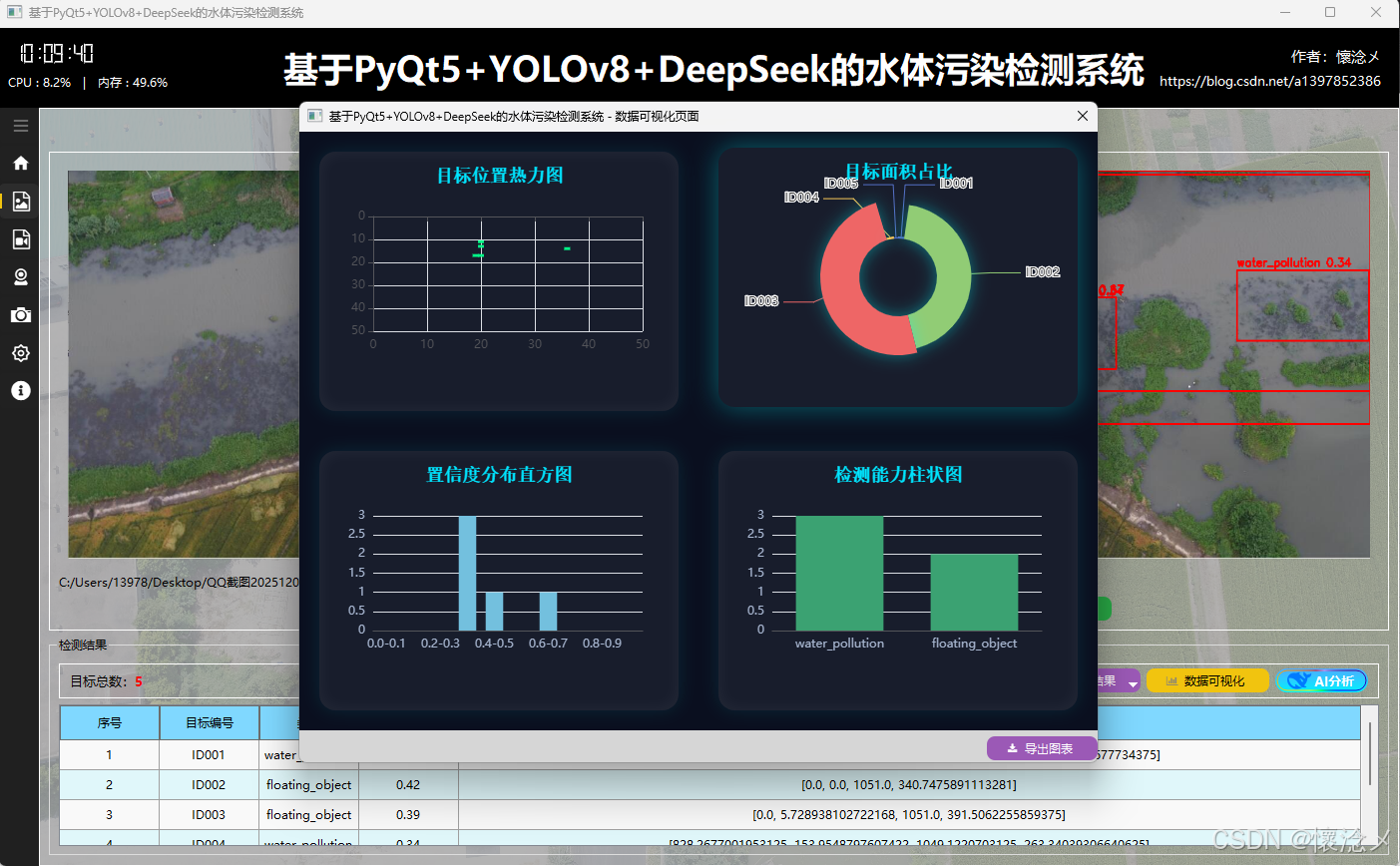Click the floating_object green bar
The image size is (1400, 866).
[974, 593]
